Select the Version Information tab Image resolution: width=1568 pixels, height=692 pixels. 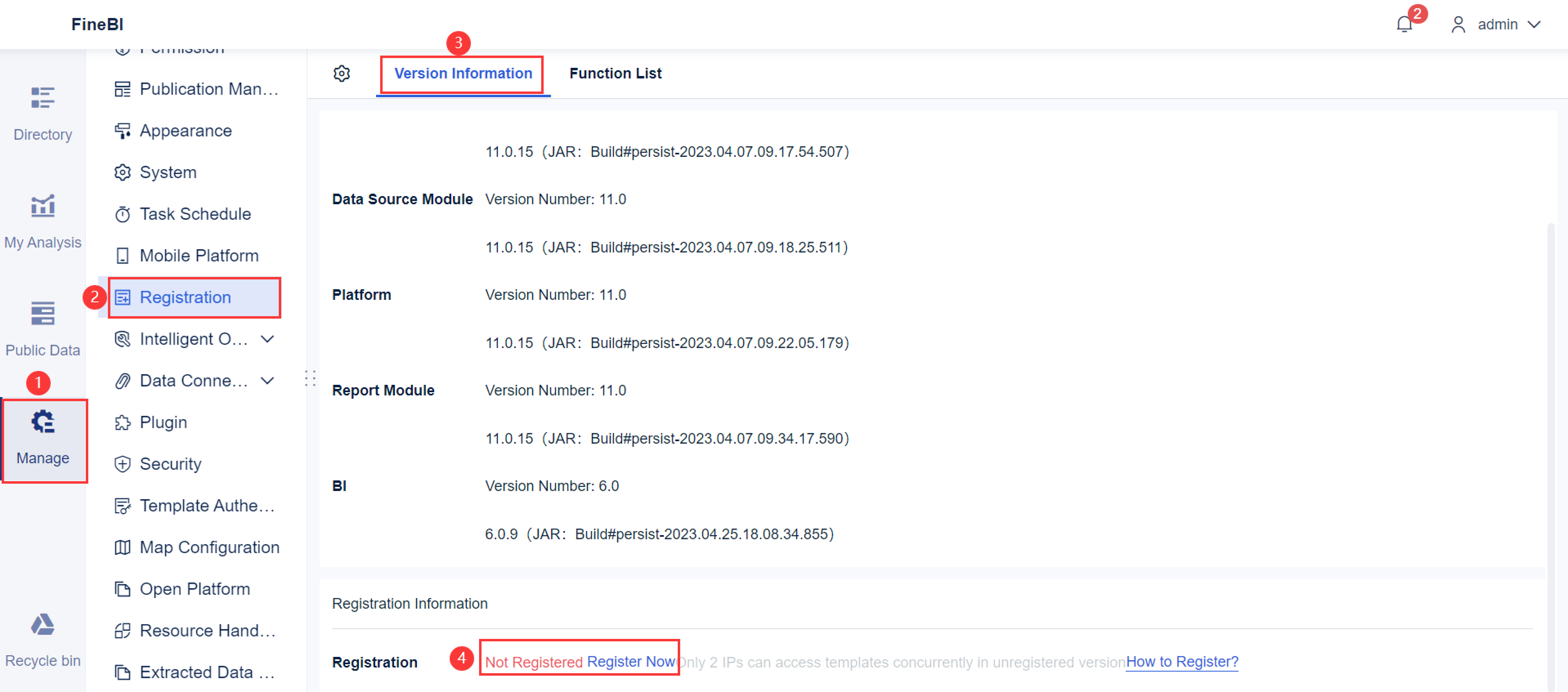coord(463,74)
